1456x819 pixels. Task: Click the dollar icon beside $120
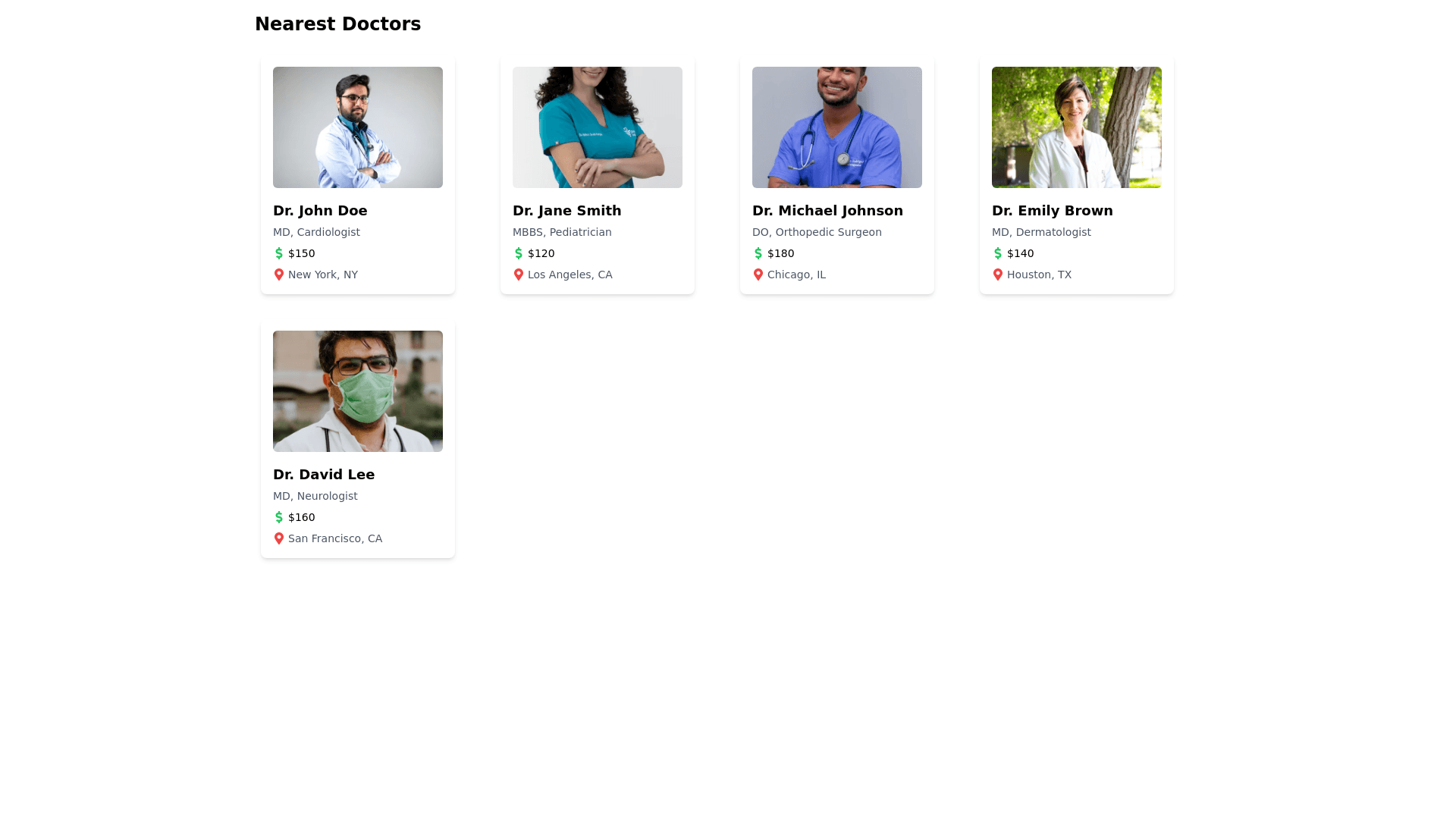click(519, 253)
